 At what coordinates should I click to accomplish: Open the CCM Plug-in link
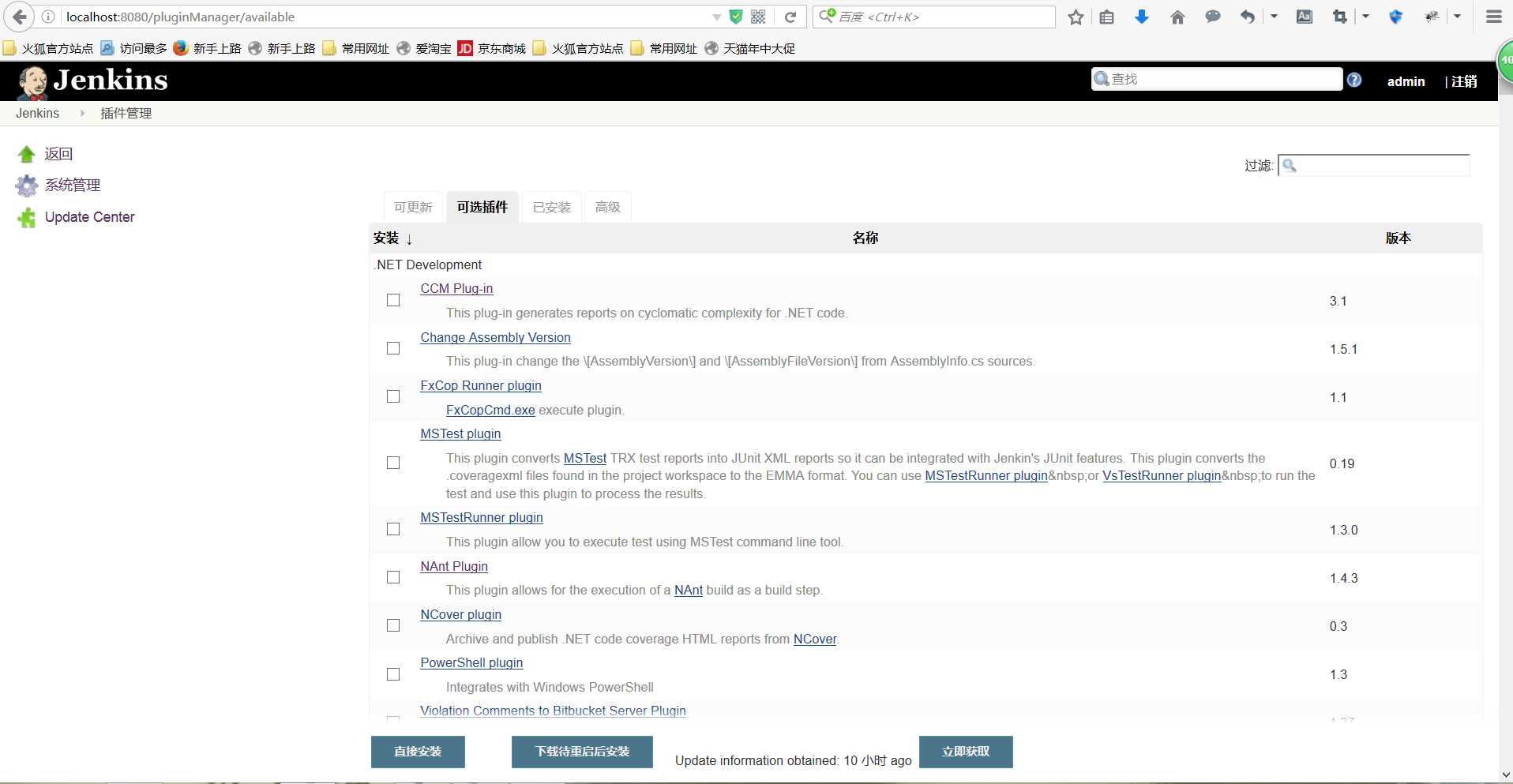coord(456,289)
